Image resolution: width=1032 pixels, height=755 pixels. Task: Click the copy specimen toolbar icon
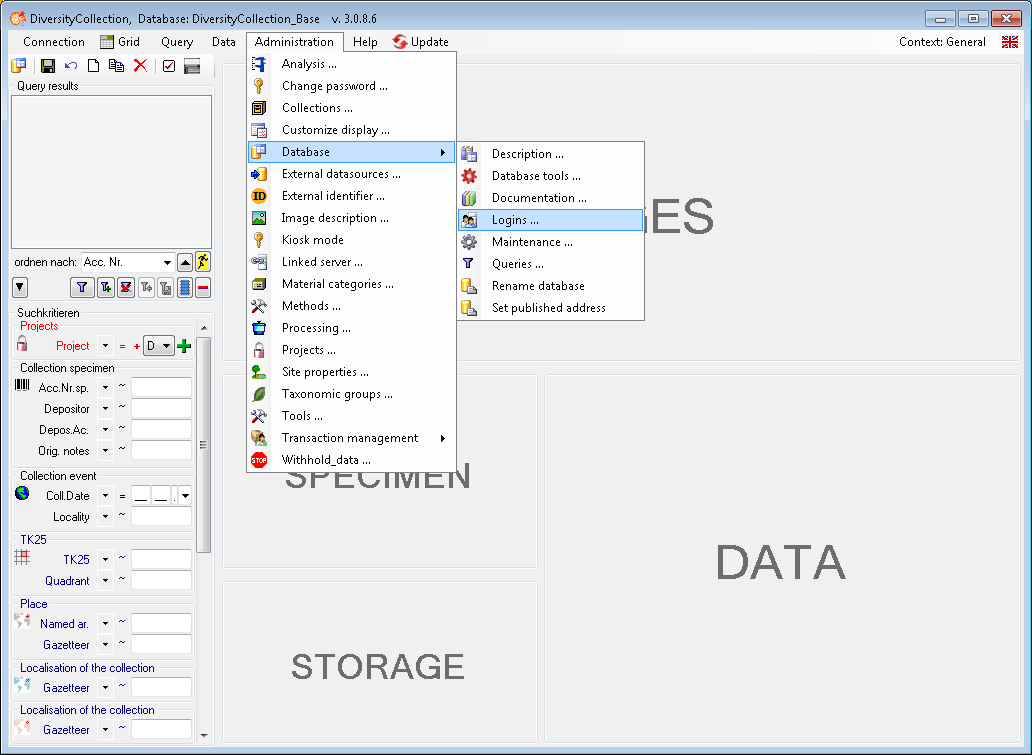(x=116, y=66)
